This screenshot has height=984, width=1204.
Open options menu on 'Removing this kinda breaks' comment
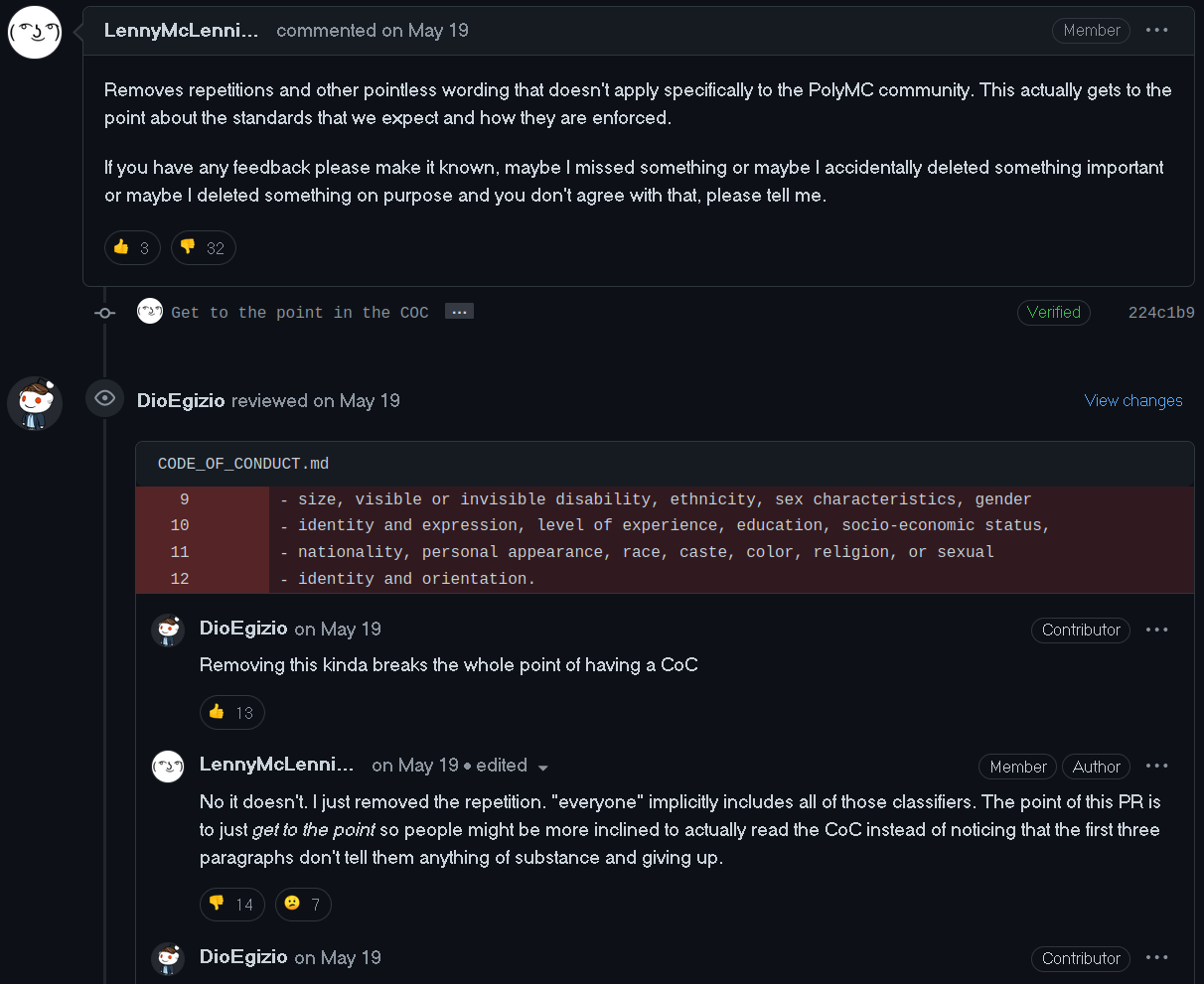pos(1156,630)
